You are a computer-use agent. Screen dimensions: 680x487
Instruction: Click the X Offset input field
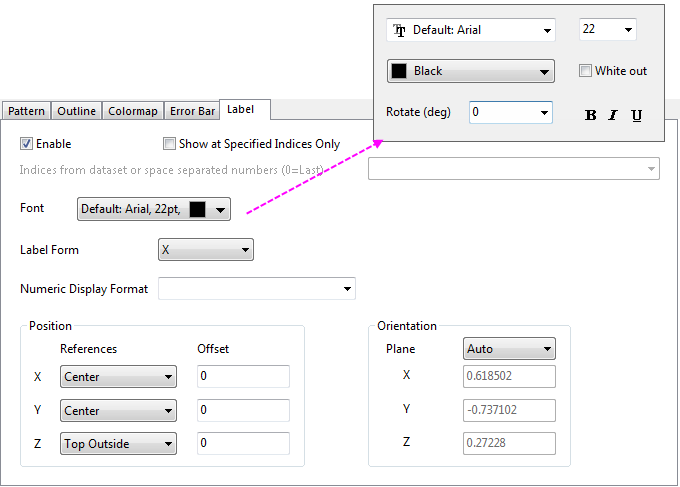pos(243,377)
